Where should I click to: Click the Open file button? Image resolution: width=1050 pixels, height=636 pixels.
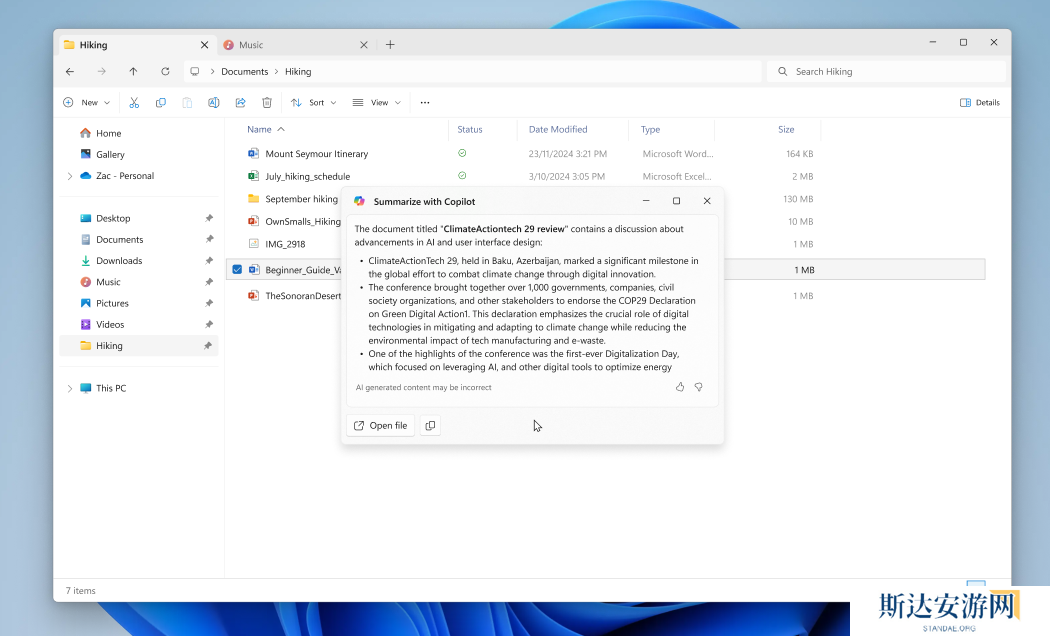pos(380,426)
